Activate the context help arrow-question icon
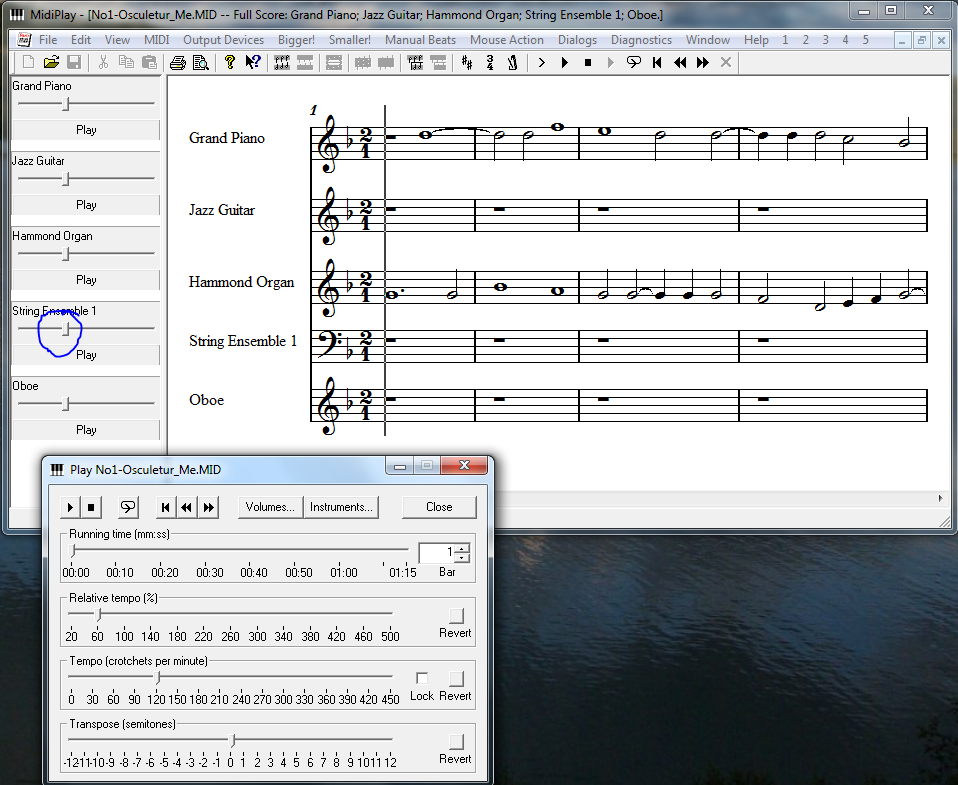 [252, 62]
